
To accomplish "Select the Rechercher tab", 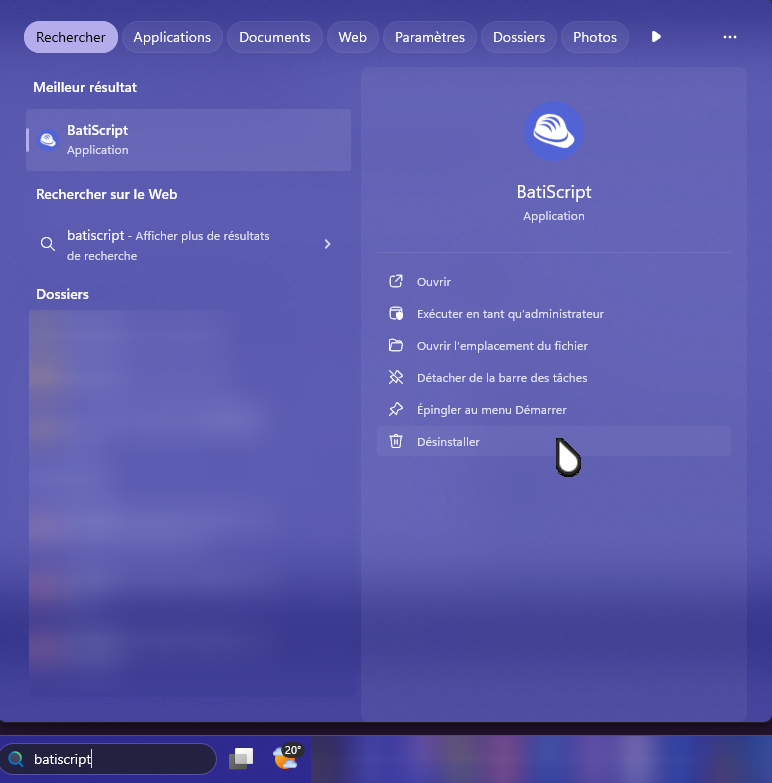I will 71,37.
